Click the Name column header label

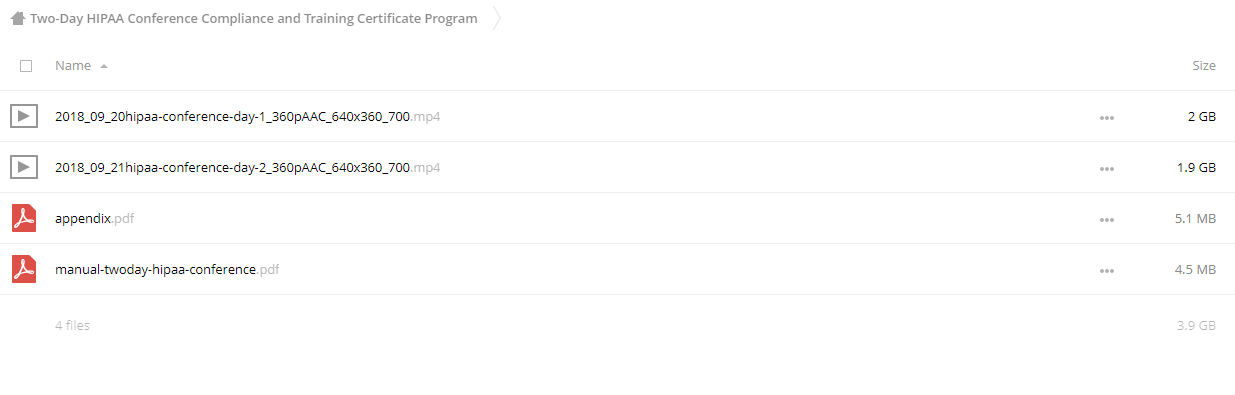coord(73,66)
